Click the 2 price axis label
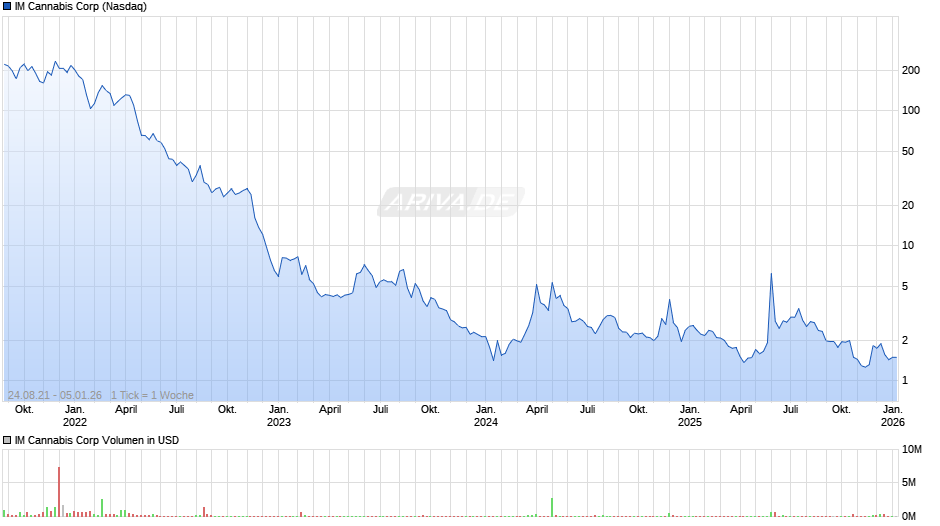Image resolution: width=940 pixels, height=526 pixels. [905, 340]
